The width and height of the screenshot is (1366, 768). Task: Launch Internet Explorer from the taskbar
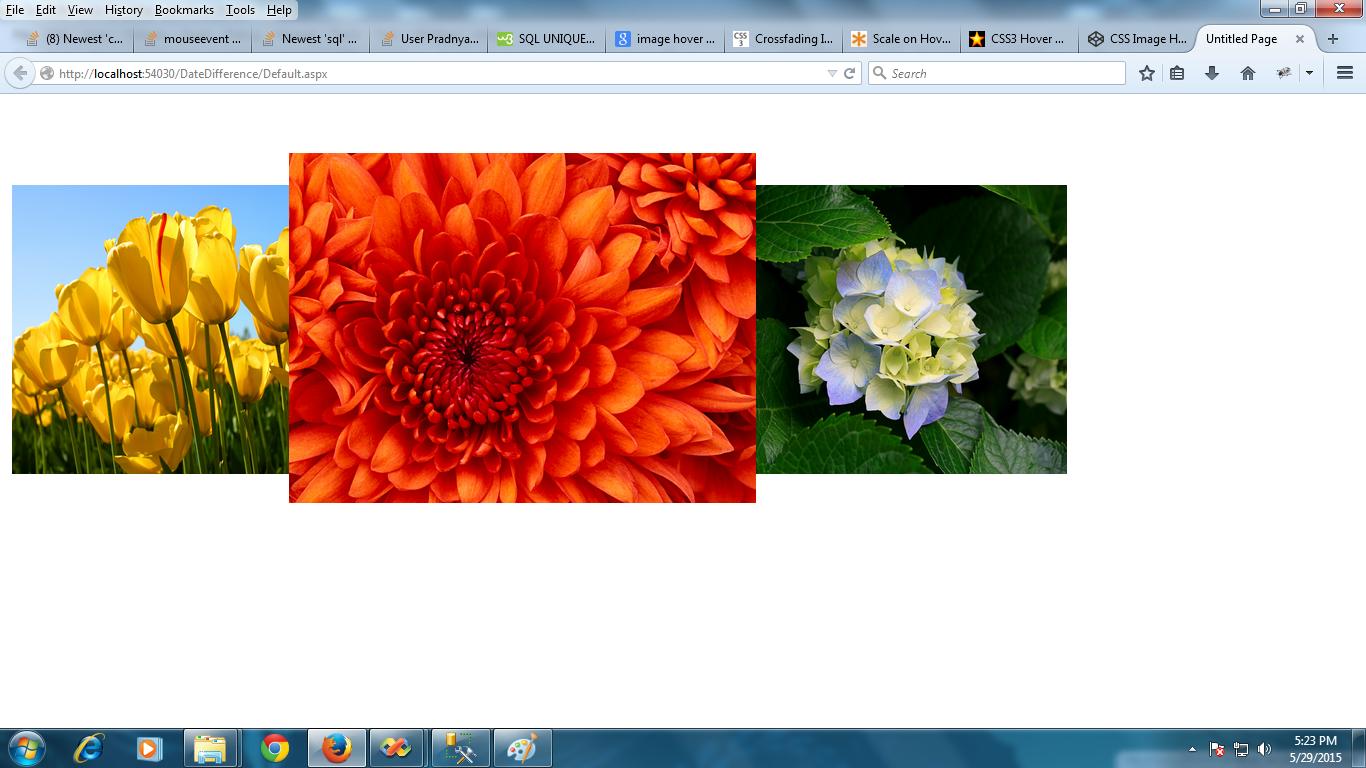pos(89,748)
